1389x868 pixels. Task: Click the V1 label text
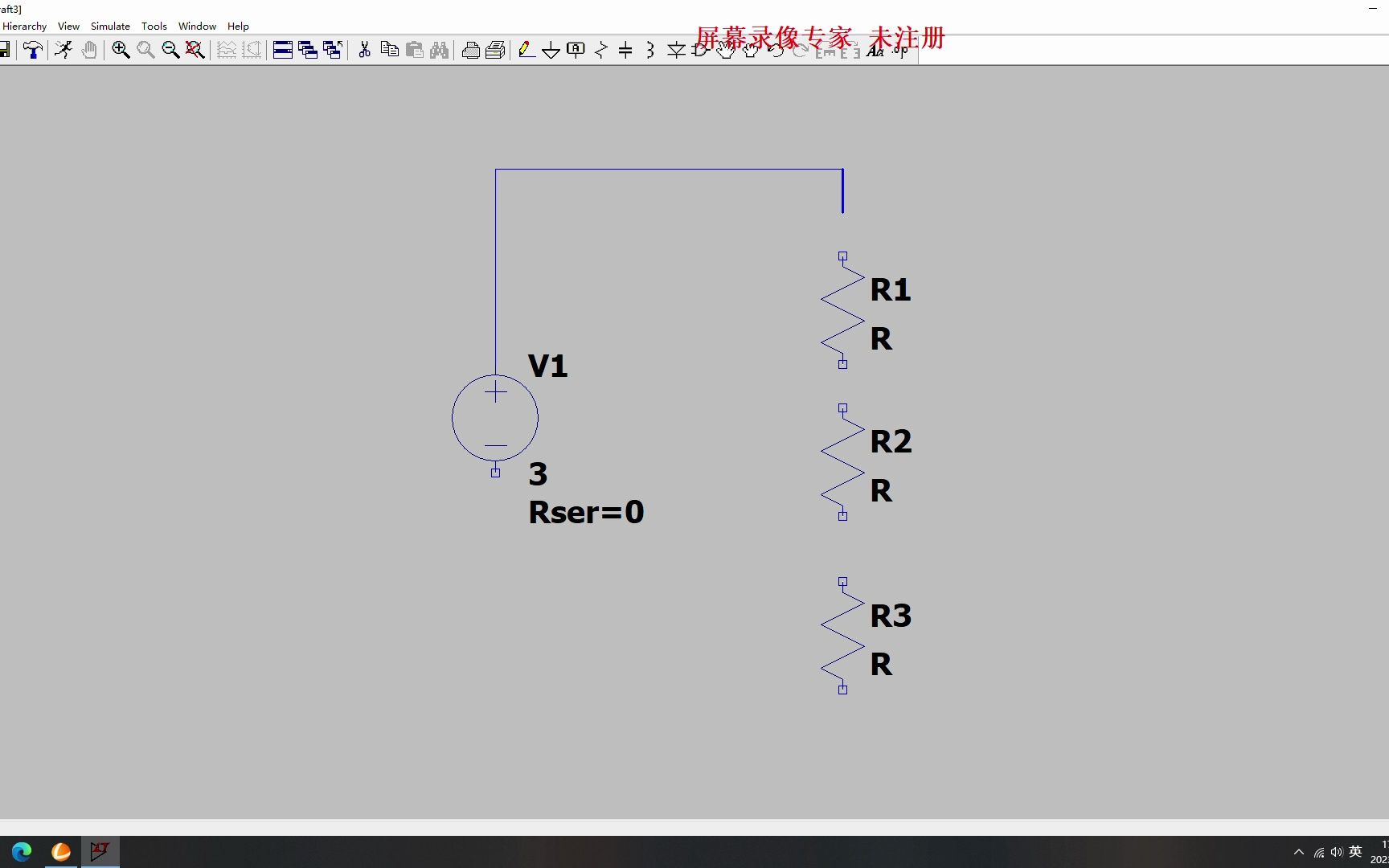tap(548, 366)
